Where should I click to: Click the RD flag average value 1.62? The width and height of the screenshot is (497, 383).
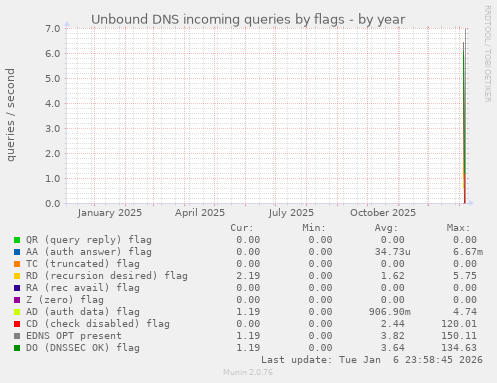pyautogui.click(x=393, y=276)
